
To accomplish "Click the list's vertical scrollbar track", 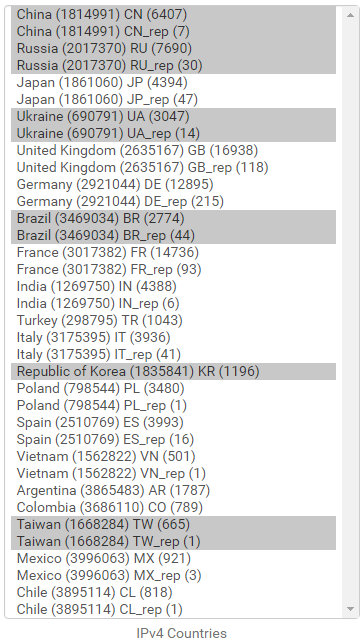I will click(x=350, y=312).
